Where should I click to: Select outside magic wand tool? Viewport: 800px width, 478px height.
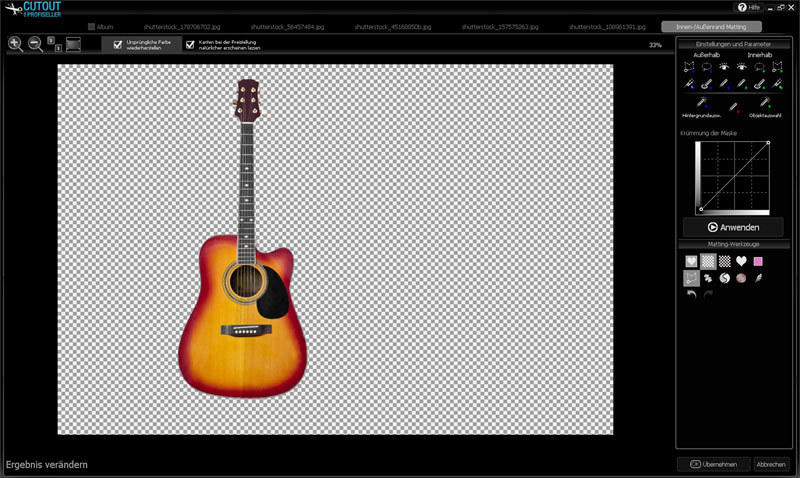[689, 83]
